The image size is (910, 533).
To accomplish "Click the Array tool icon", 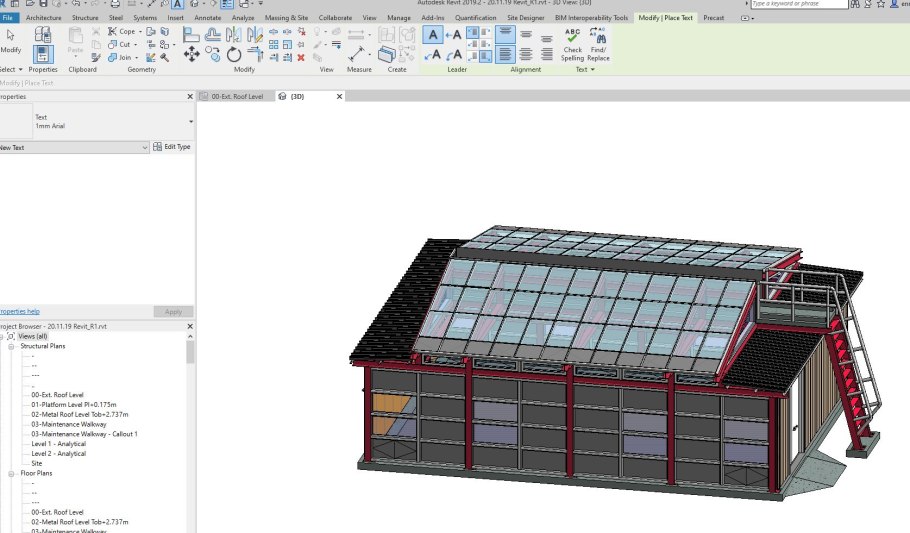I will (x=273, y=44).
